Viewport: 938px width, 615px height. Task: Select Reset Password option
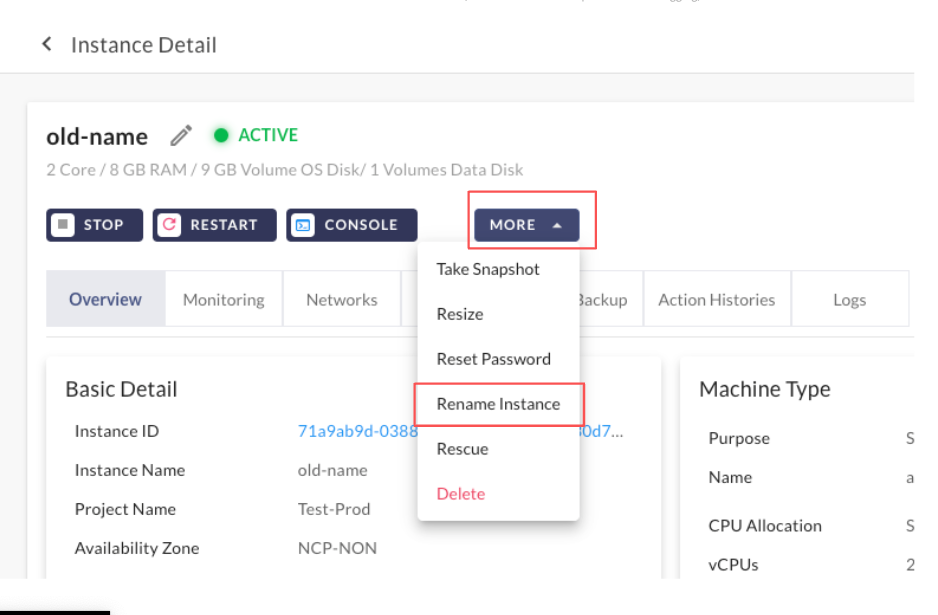494,359
